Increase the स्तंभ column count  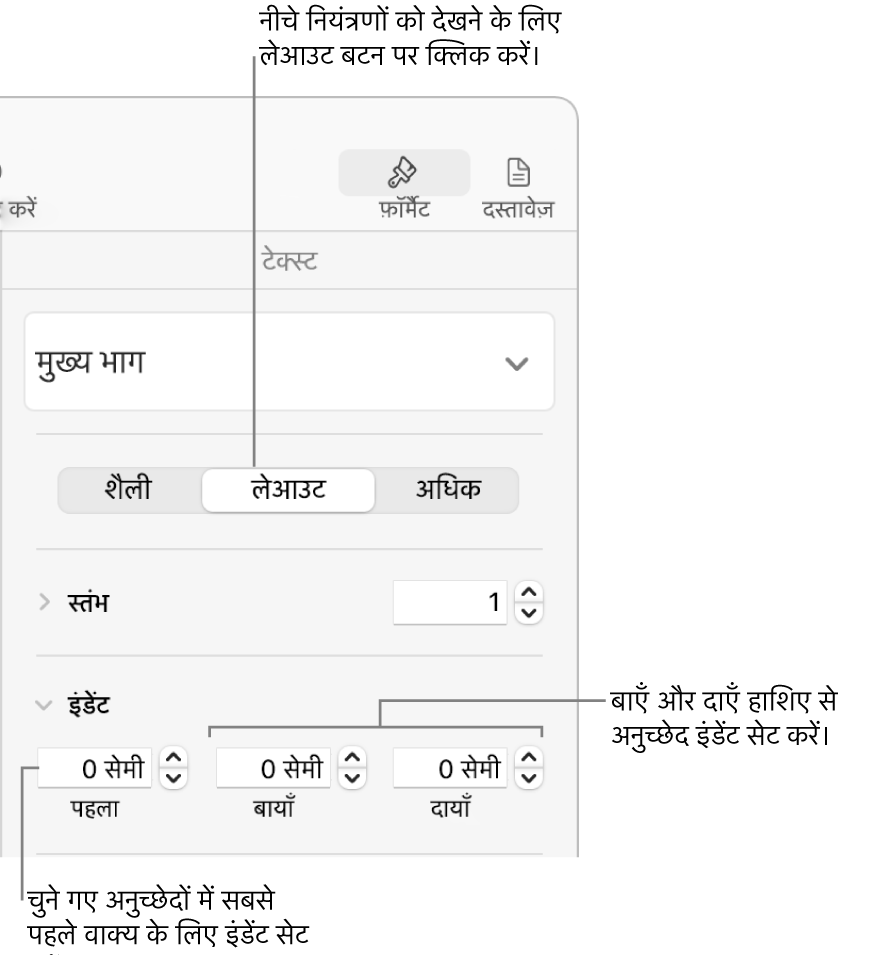[x=529, y=592]
